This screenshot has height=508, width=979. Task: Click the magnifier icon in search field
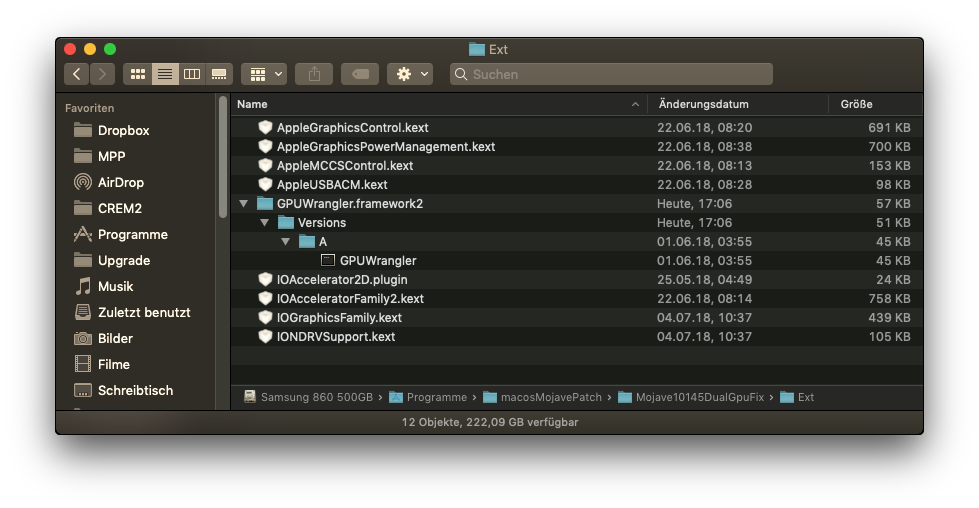(461, 74)
